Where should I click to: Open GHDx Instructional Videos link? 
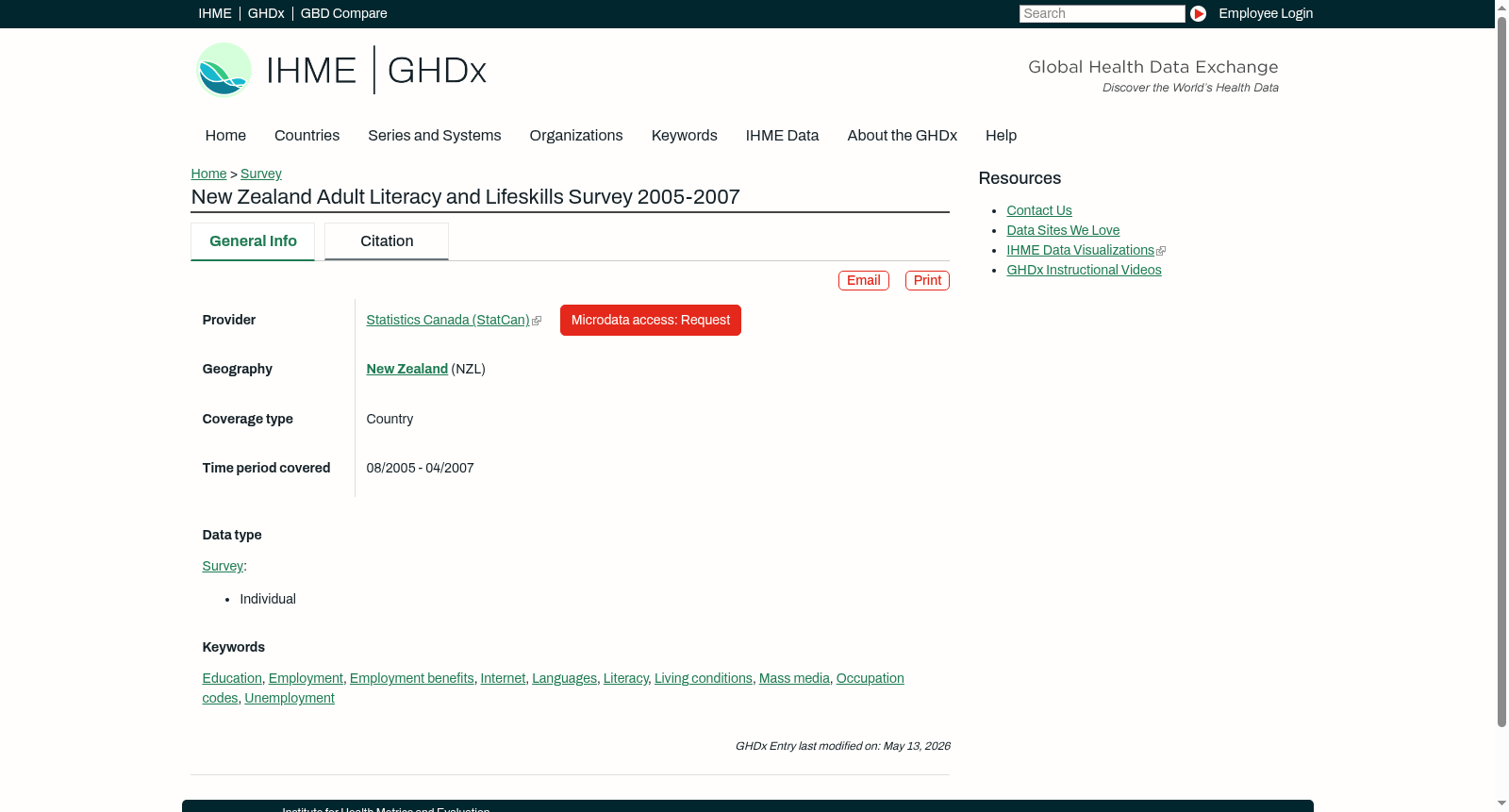[1084, 270]
